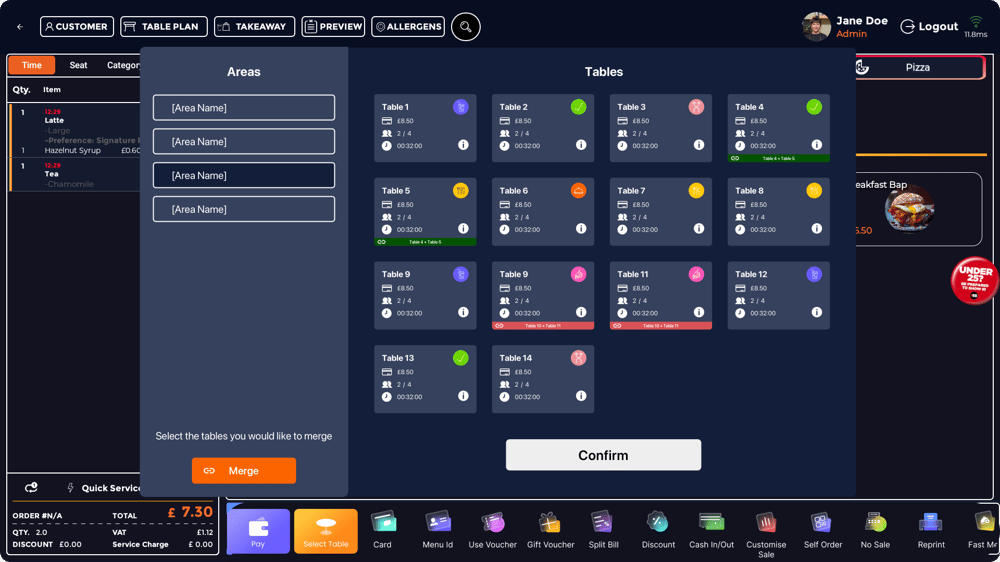1000x562 pixels.
Task: Select Table 14 tile for merging
Action: click(542, 379)
